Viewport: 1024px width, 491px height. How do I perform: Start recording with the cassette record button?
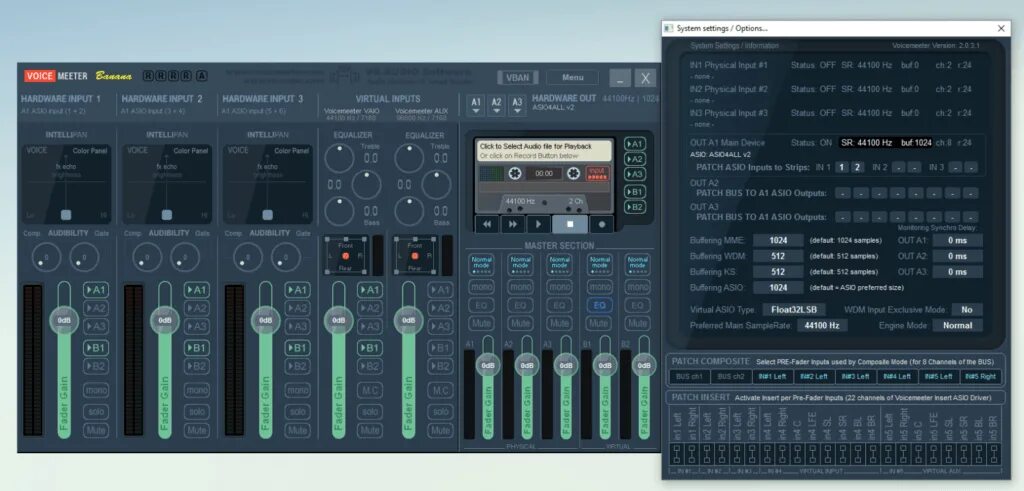pyautogui.click(x=601, y=224)
